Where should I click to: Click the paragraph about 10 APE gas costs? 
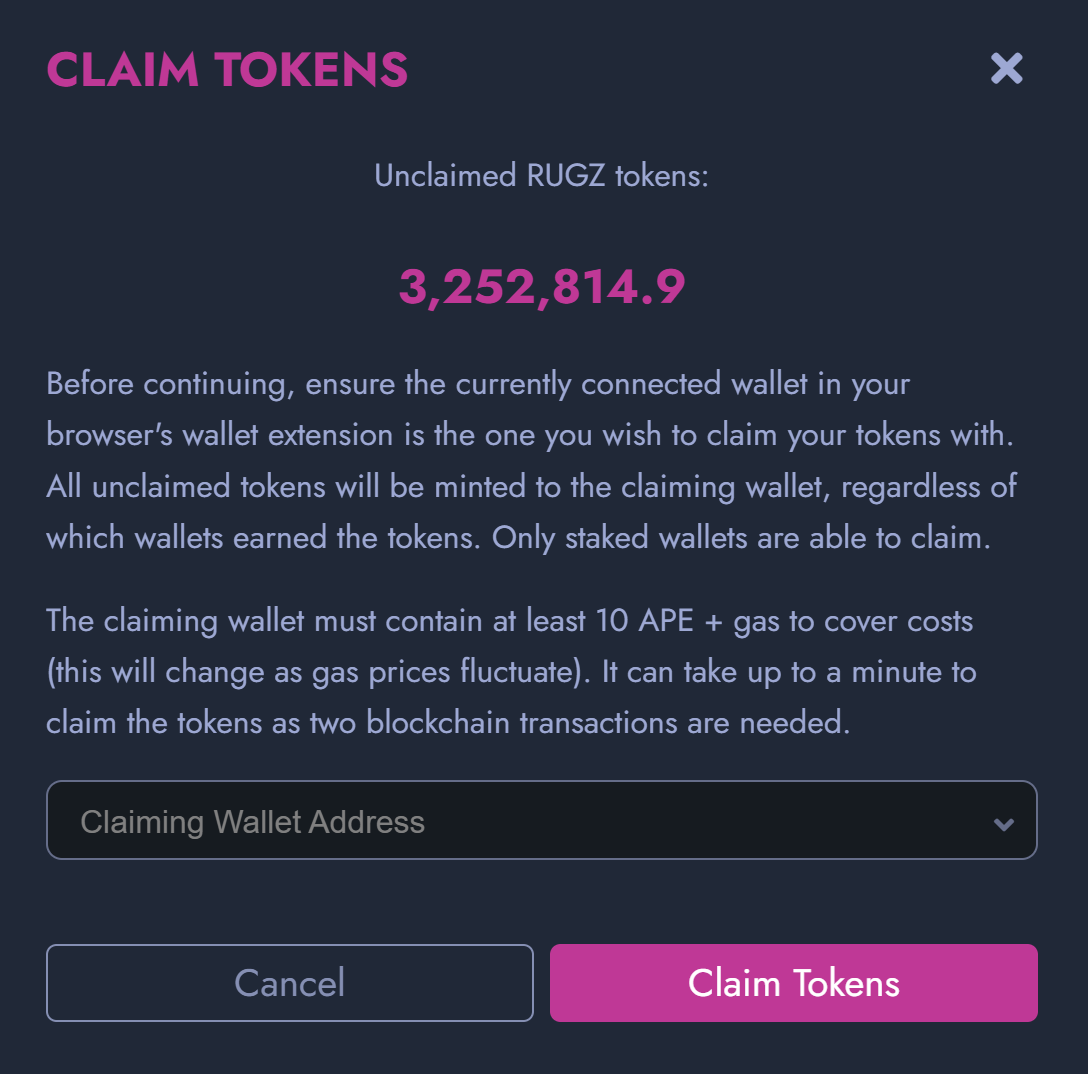coord(510,671)
